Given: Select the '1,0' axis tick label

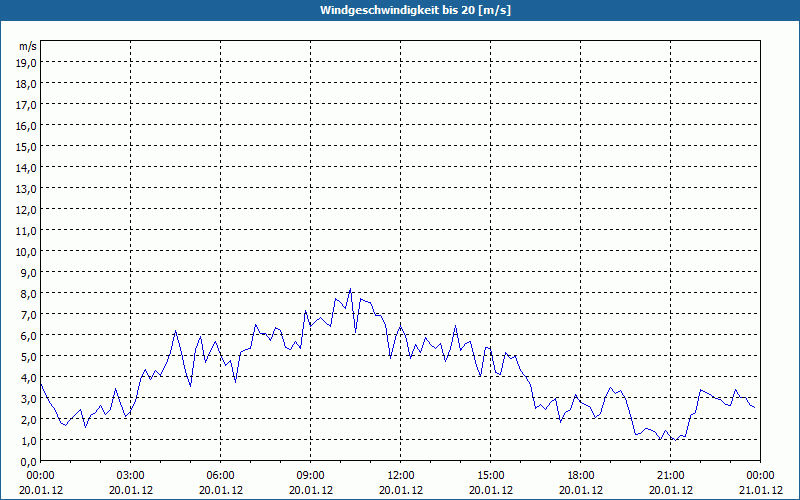Looking at the screenshot, I should coord(29,441).
